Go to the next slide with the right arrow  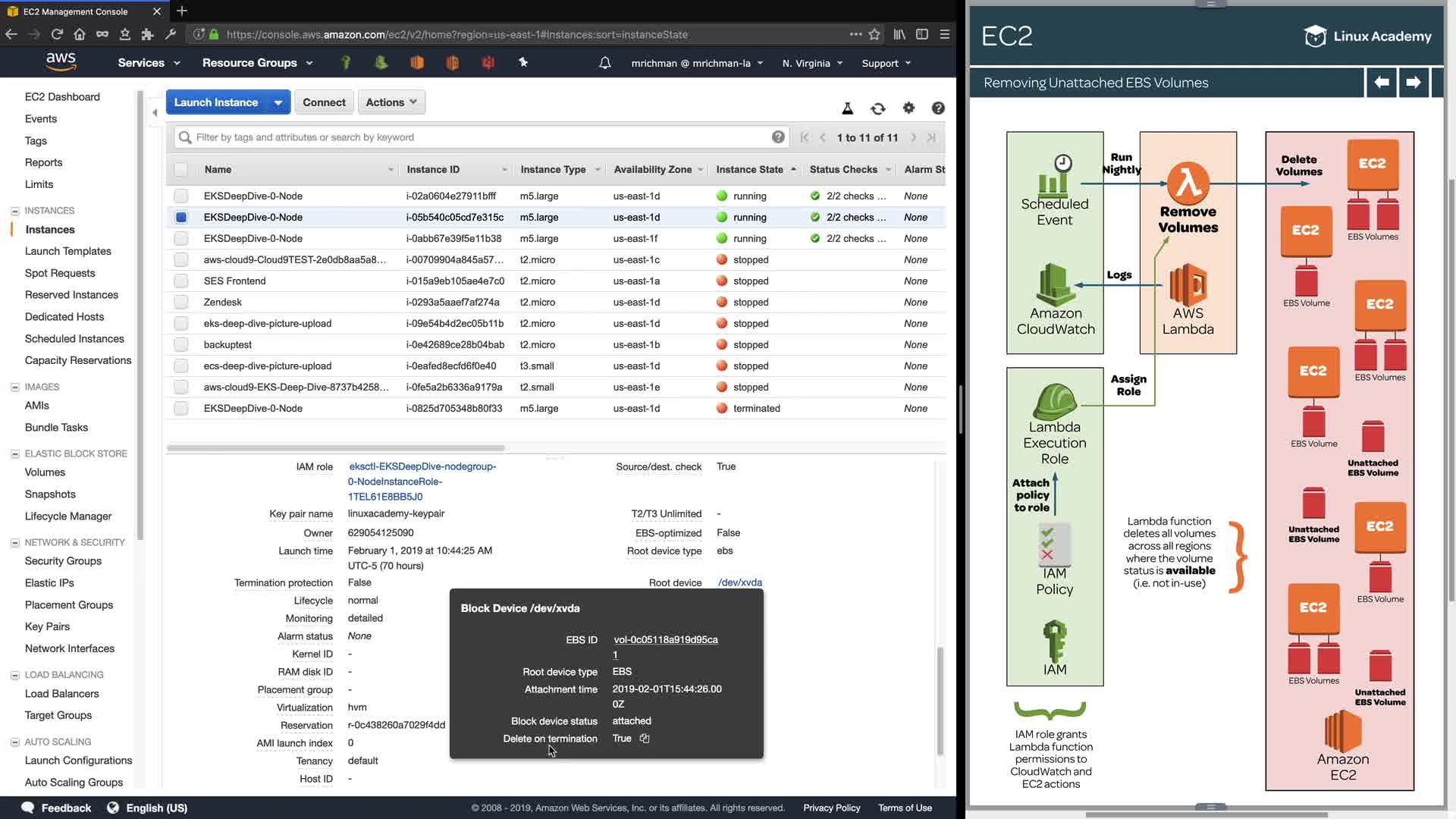pyautogui.click(x=1413, y=82)
